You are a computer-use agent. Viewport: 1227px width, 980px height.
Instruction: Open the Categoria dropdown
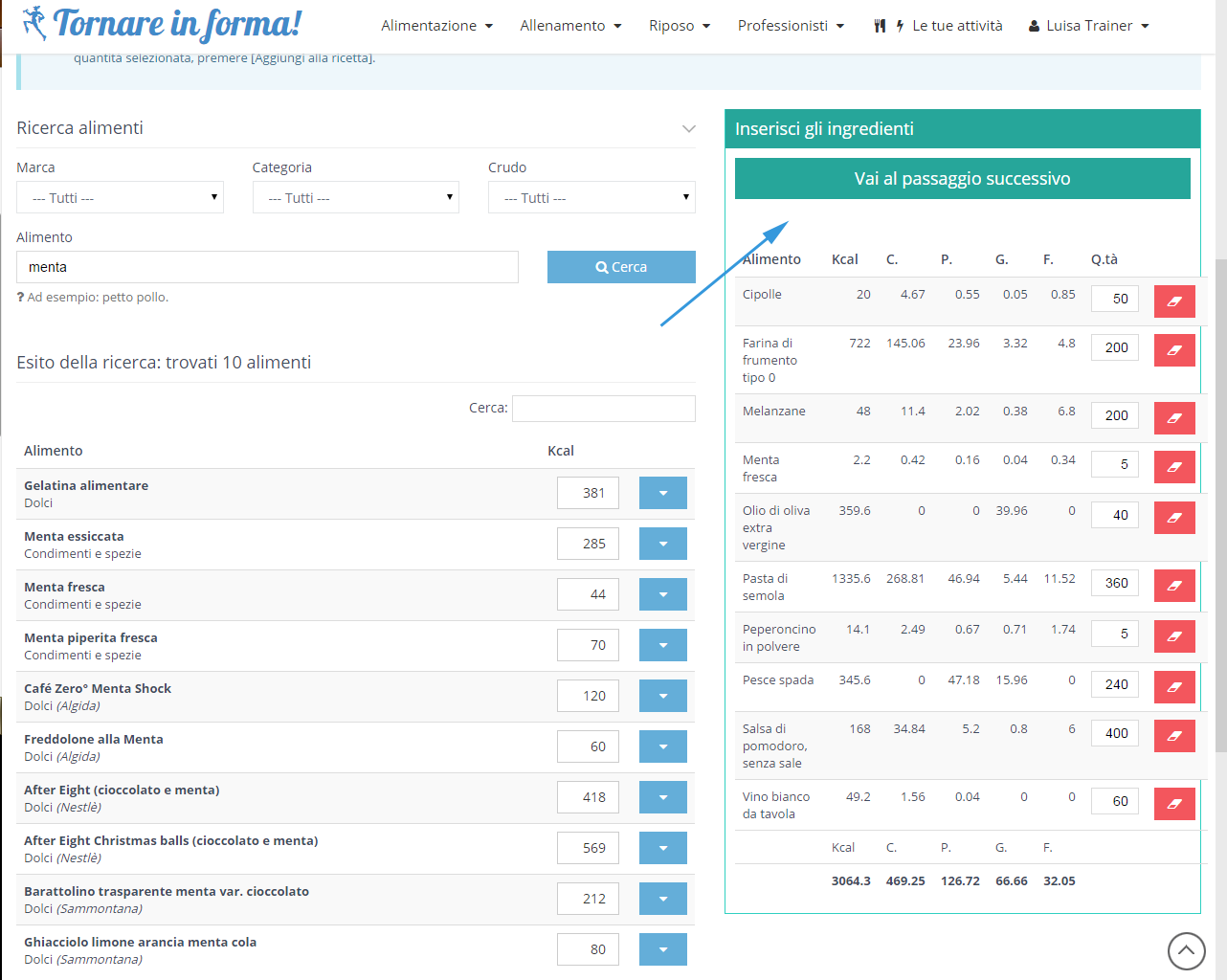(355, 198)
